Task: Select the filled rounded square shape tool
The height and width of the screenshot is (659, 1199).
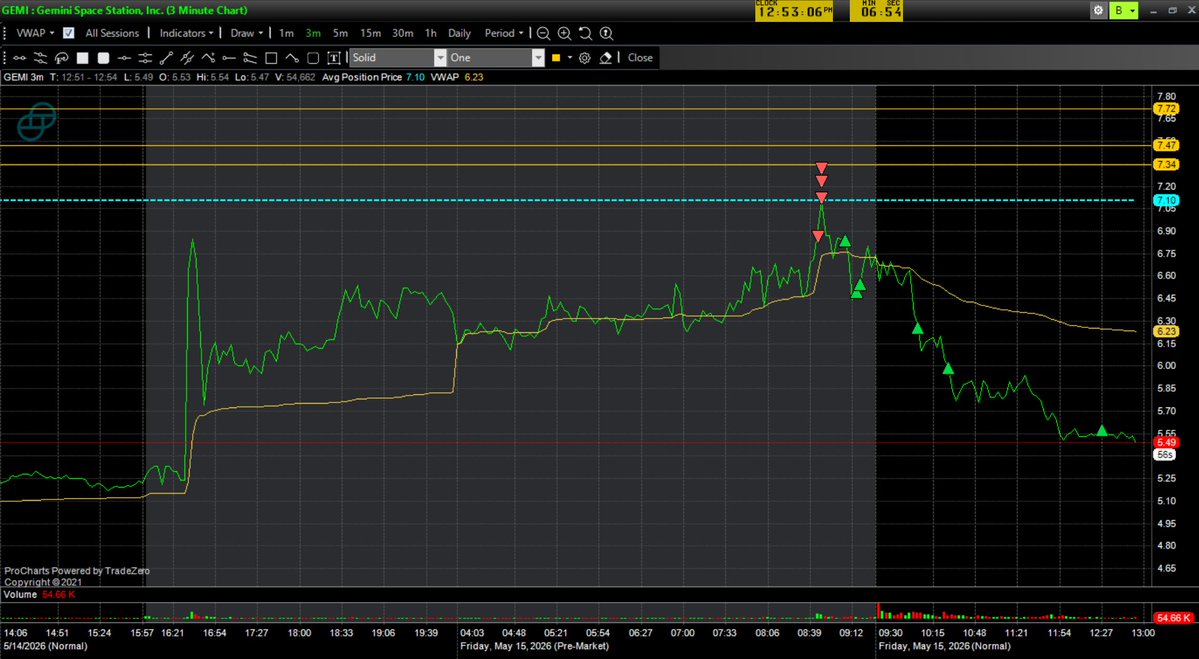Action: (103, 57)
